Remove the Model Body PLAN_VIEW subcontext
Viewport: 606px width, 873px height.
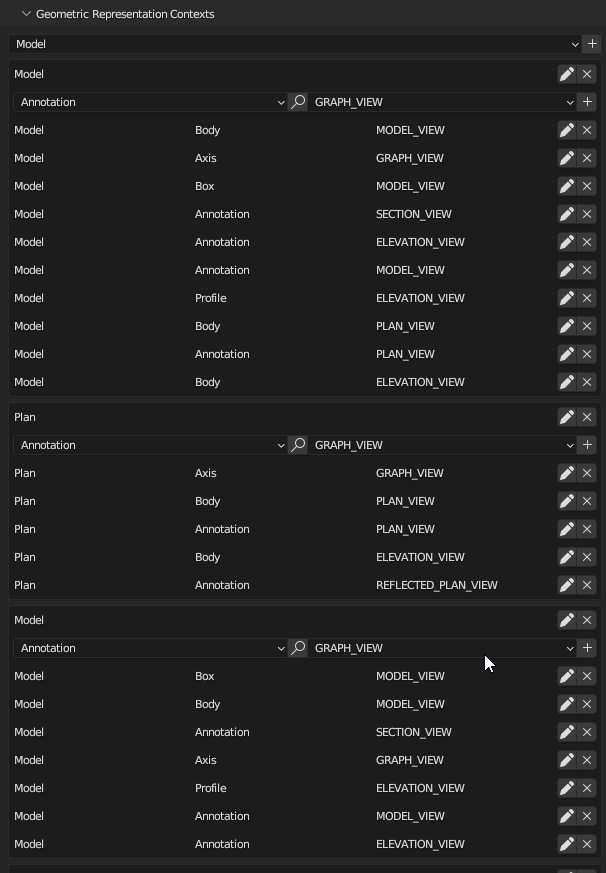(x=587, y=326)
